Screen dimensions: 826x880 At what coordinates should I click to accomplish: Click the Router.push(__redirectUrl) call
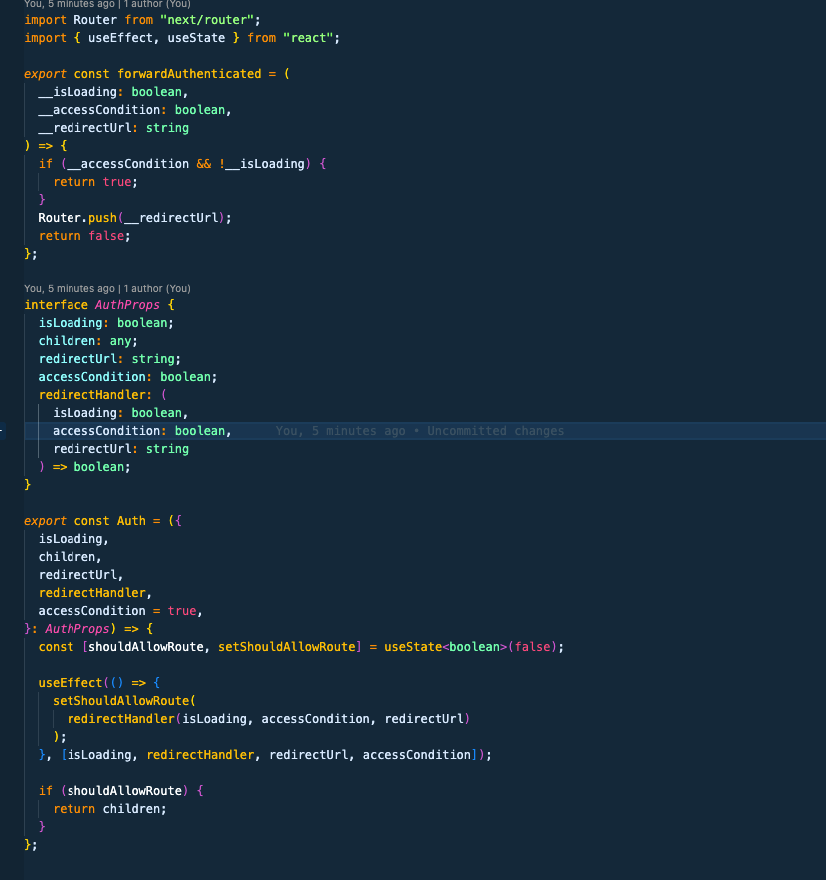135,218
